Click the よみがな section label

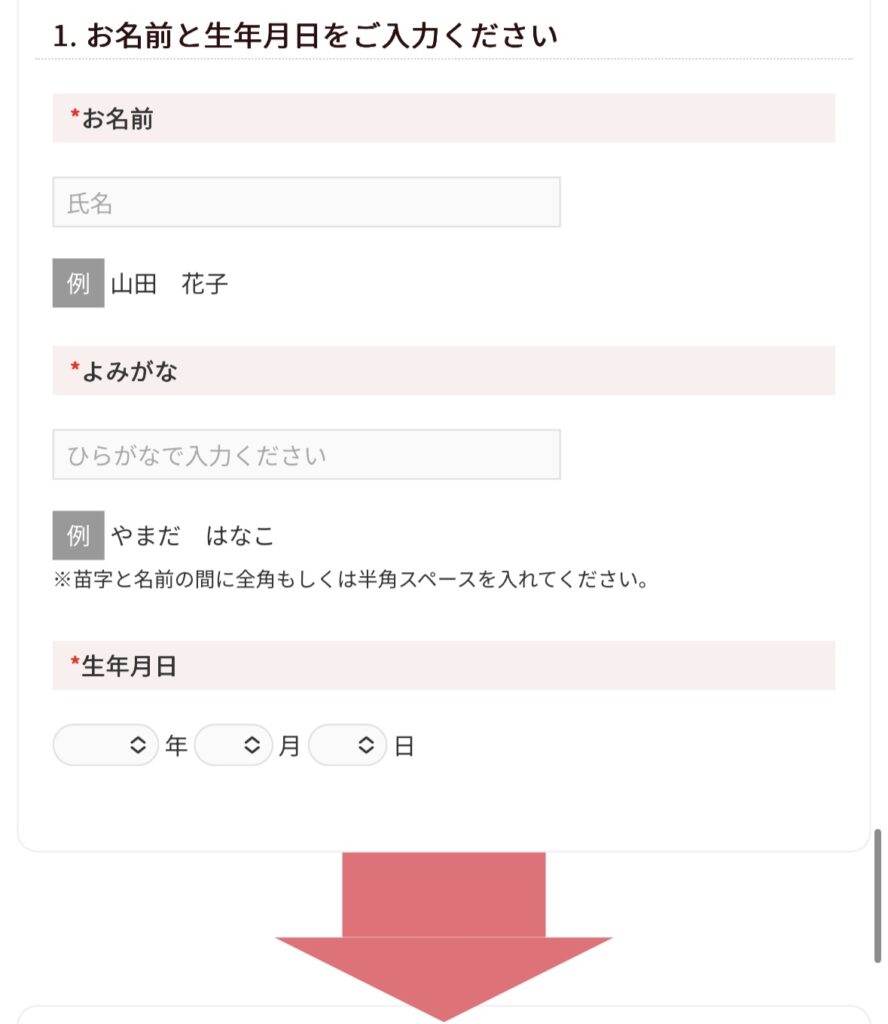click(x=129, y=371)
